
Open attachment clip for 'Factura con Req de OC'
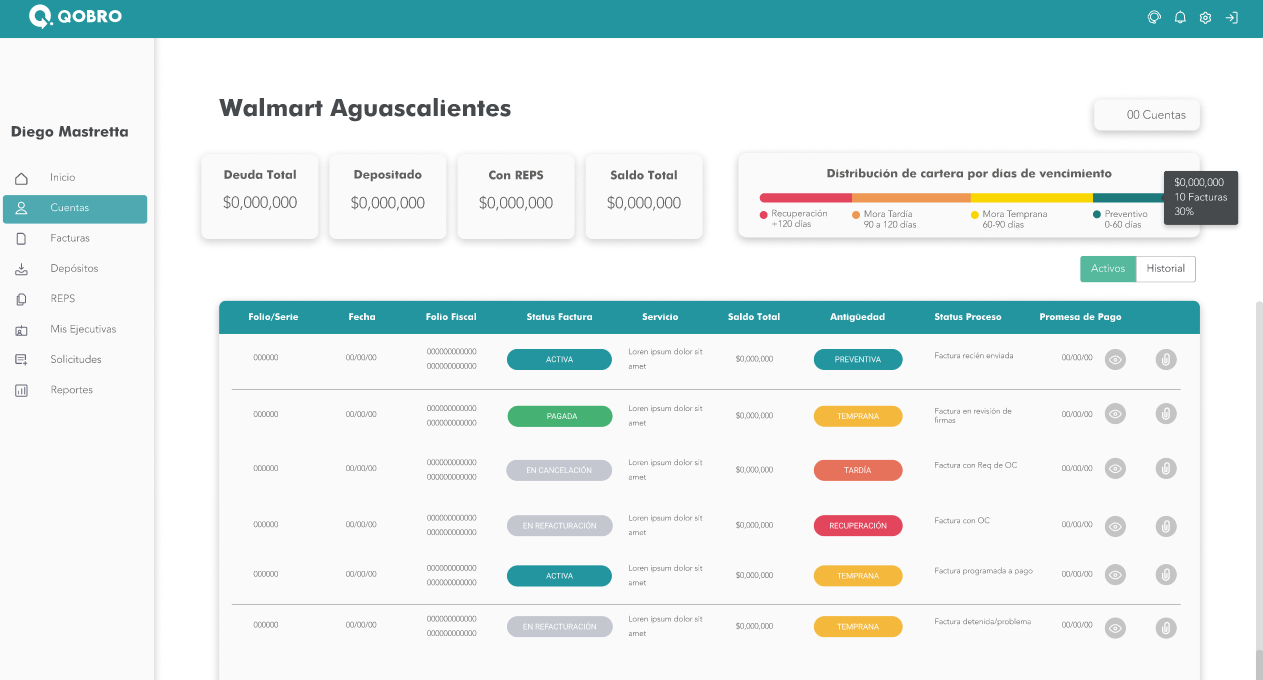coord(1165,468)
